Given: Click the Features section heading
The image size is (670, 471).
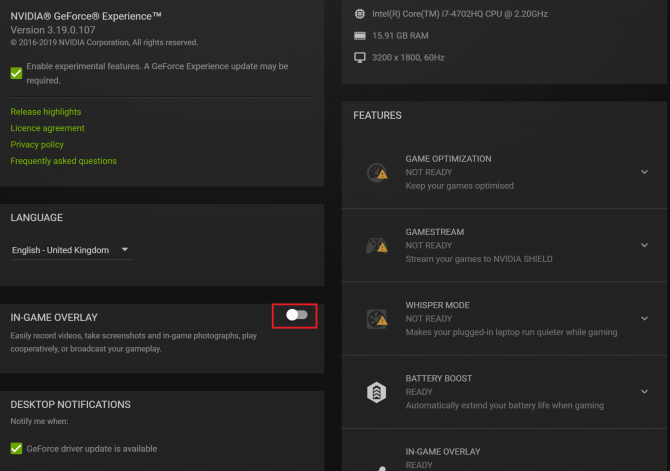Looking at the screenshot, I should pyautogui.click(x=377, y=115).
